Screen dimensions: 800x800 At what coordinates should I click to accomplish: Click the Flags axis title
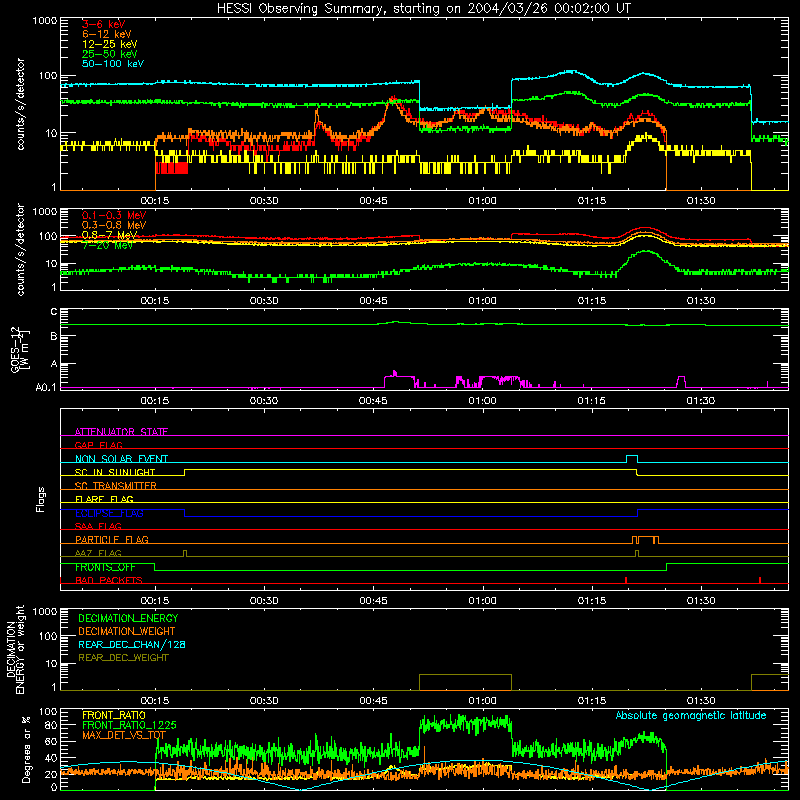pos(41,499)
